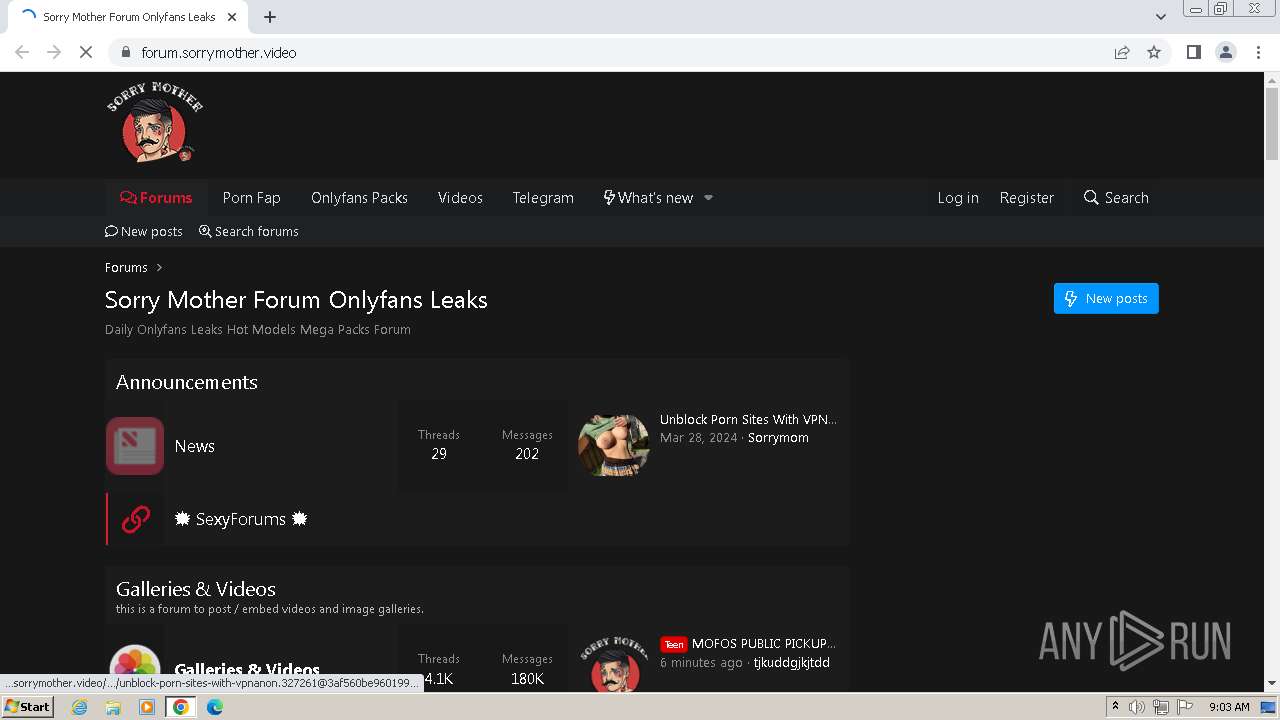Click the News forum icon
Screen dimensions: 1280x720
pos(135,446)
